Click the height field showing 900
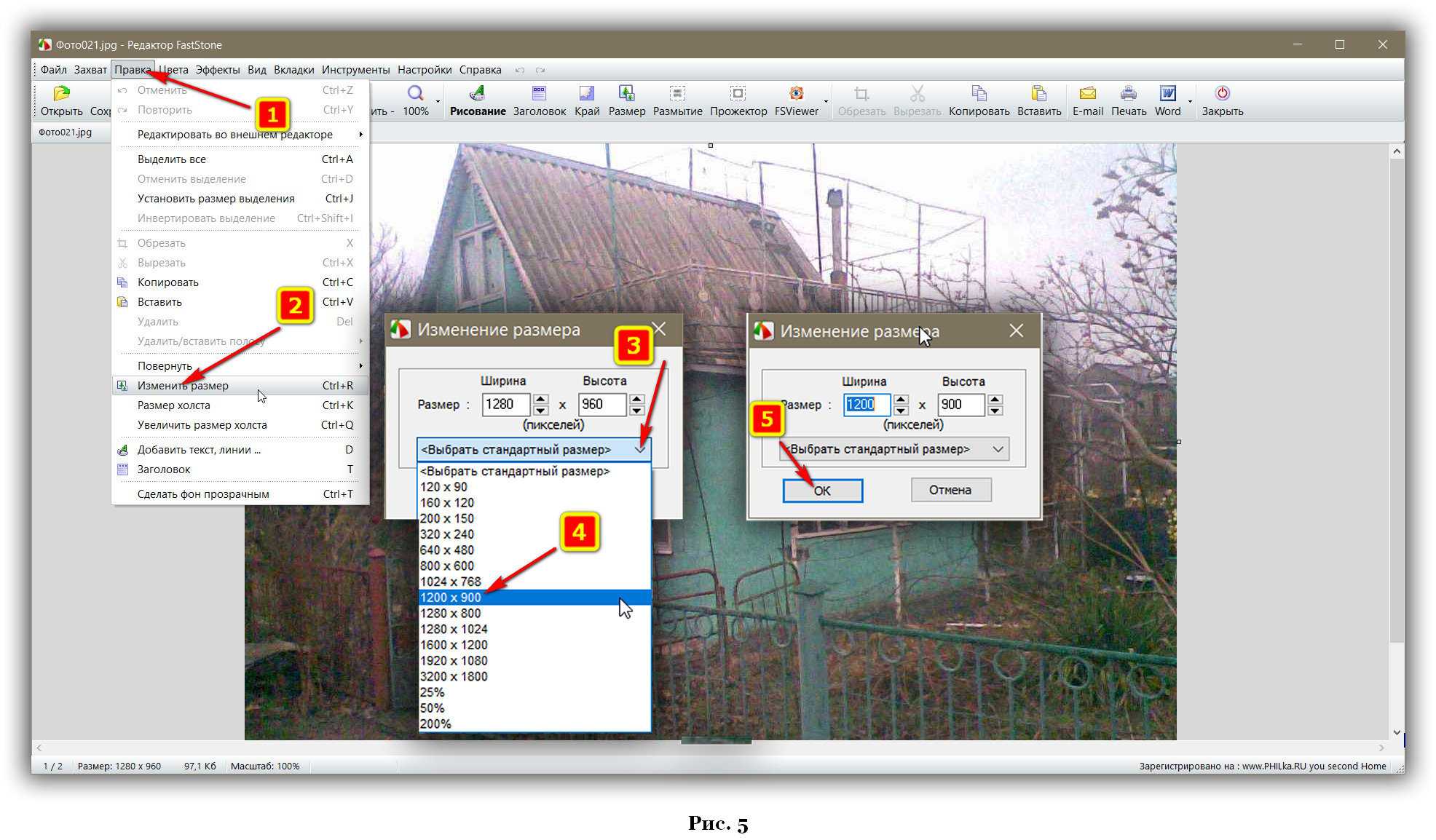1436x840 pixels. point(960,405)
